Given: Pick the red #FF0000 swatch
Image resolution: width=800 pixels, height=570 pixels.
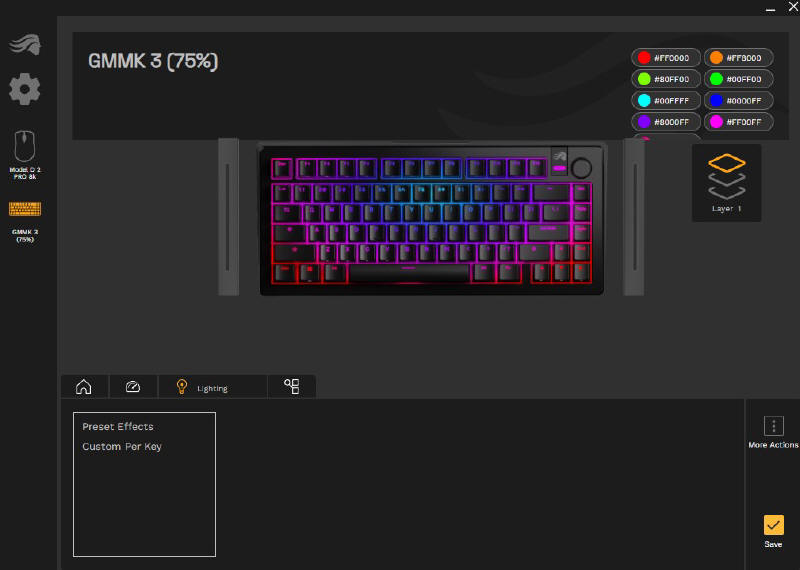Looking at the screenshot, I should 666,58.
